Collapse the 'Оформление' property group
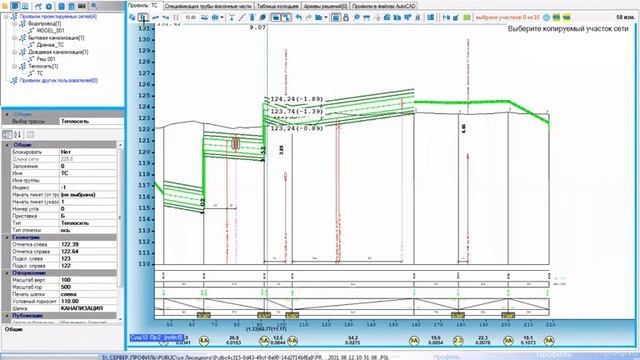 click(7, 273)
